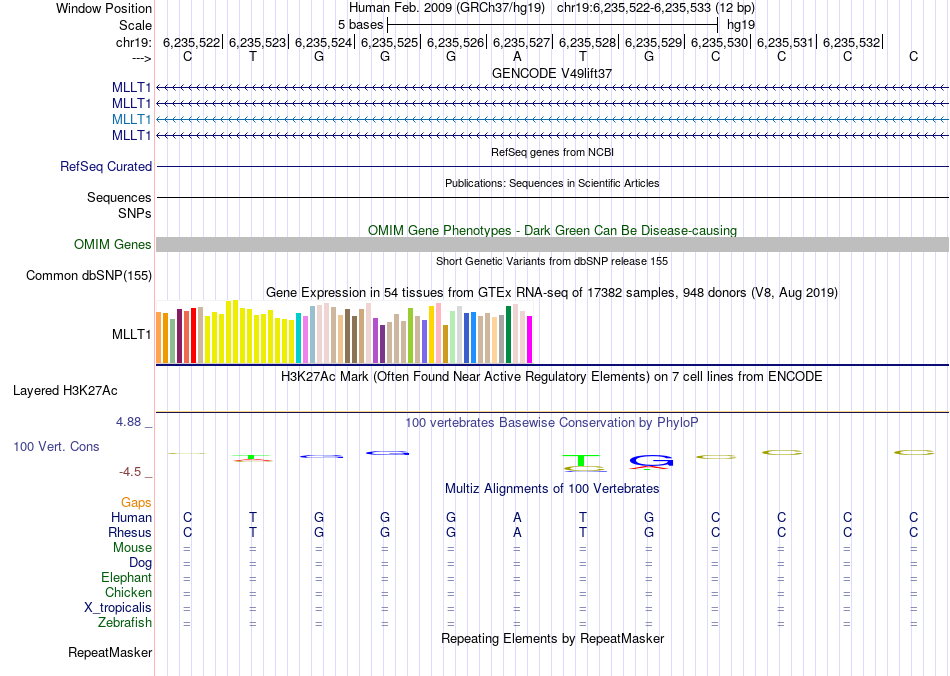Click the Basewise Conservation by PhyloP title
This screenshot has height=676, width=950.
tap(552, 423)
